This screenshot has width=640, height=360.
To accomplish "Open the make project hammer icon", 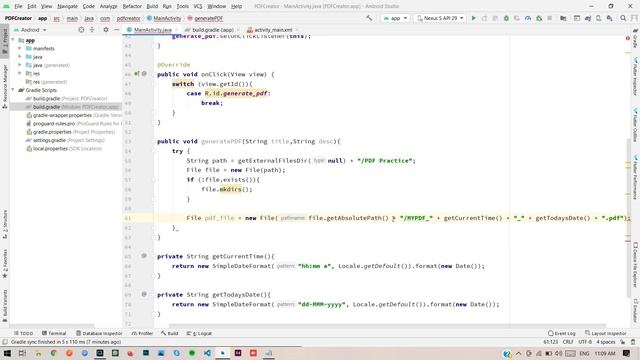I will coord(369,18).
